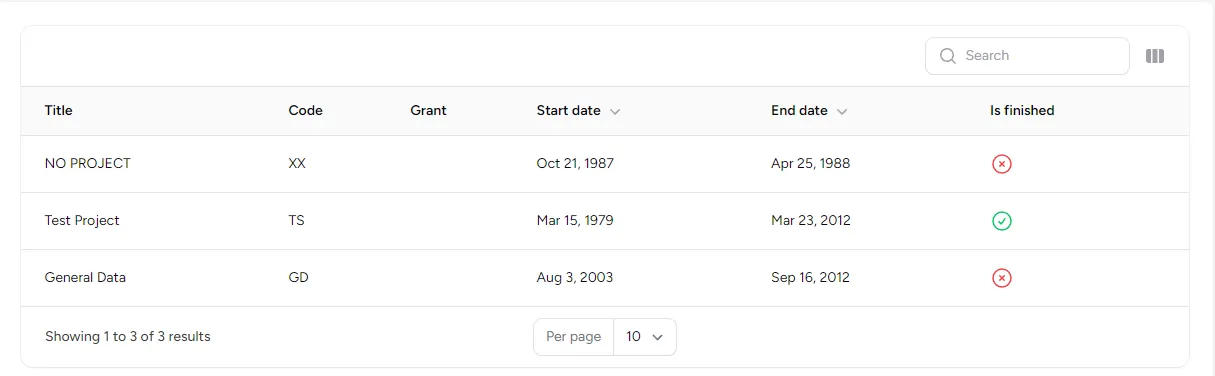Click End date sort chevron
The height and width of the screenshot is (376, 1215).
click(842, 112)
